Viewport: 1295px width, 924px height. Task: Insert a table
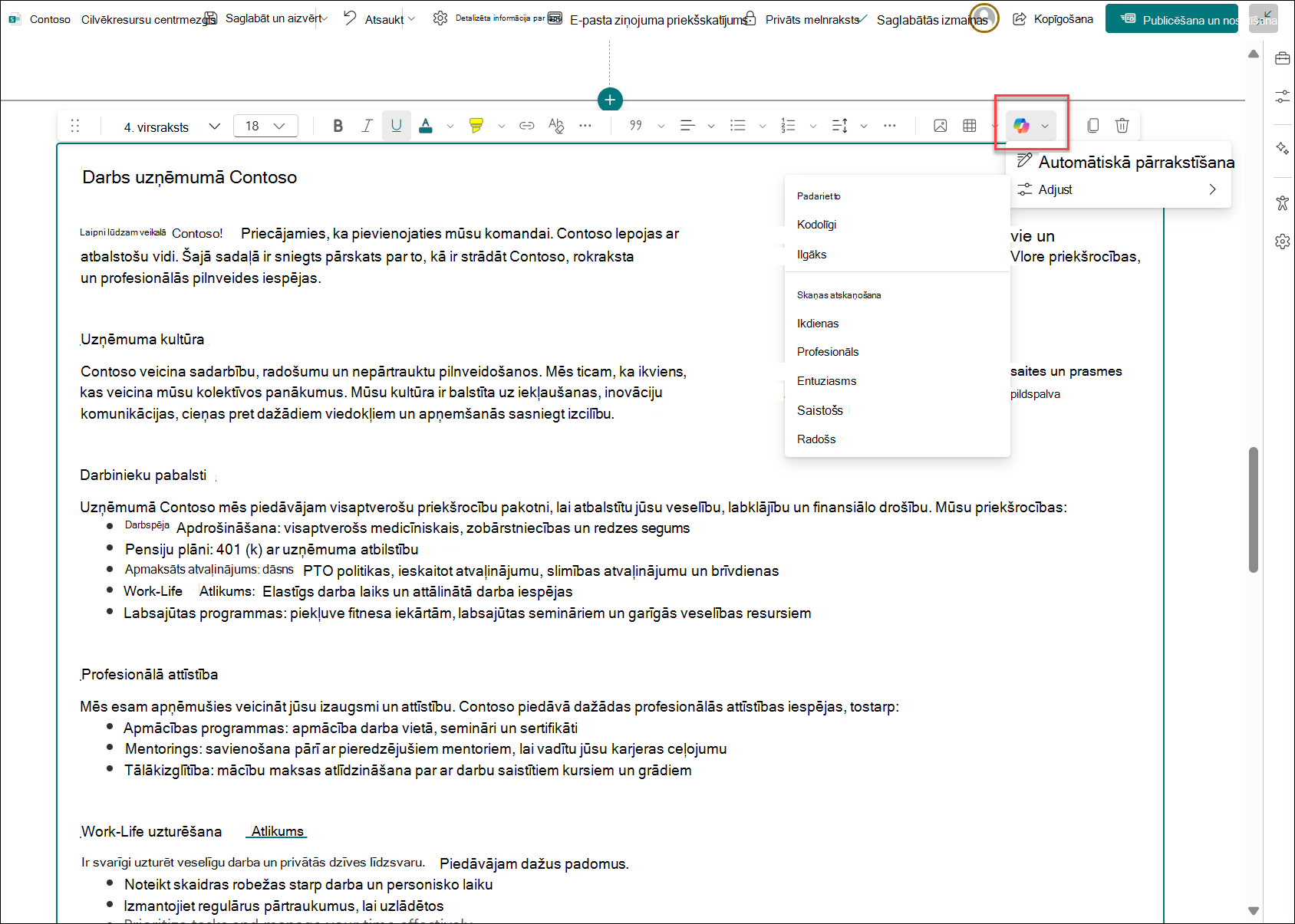coord(970,126)
